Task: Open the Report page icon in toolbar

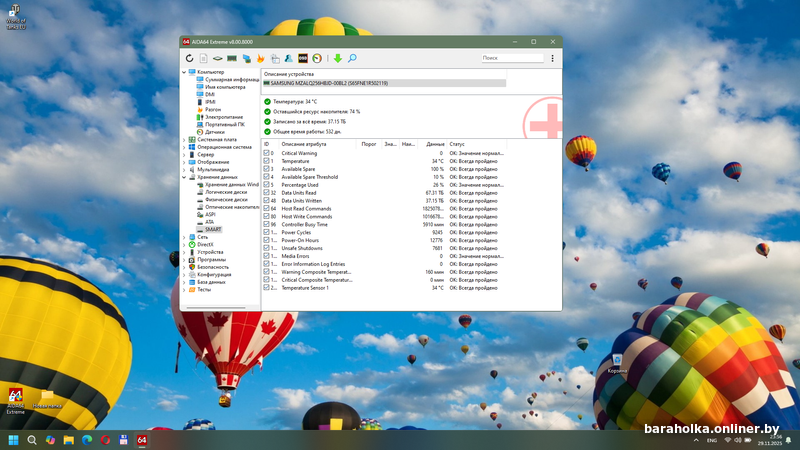Action: (203, 59)
